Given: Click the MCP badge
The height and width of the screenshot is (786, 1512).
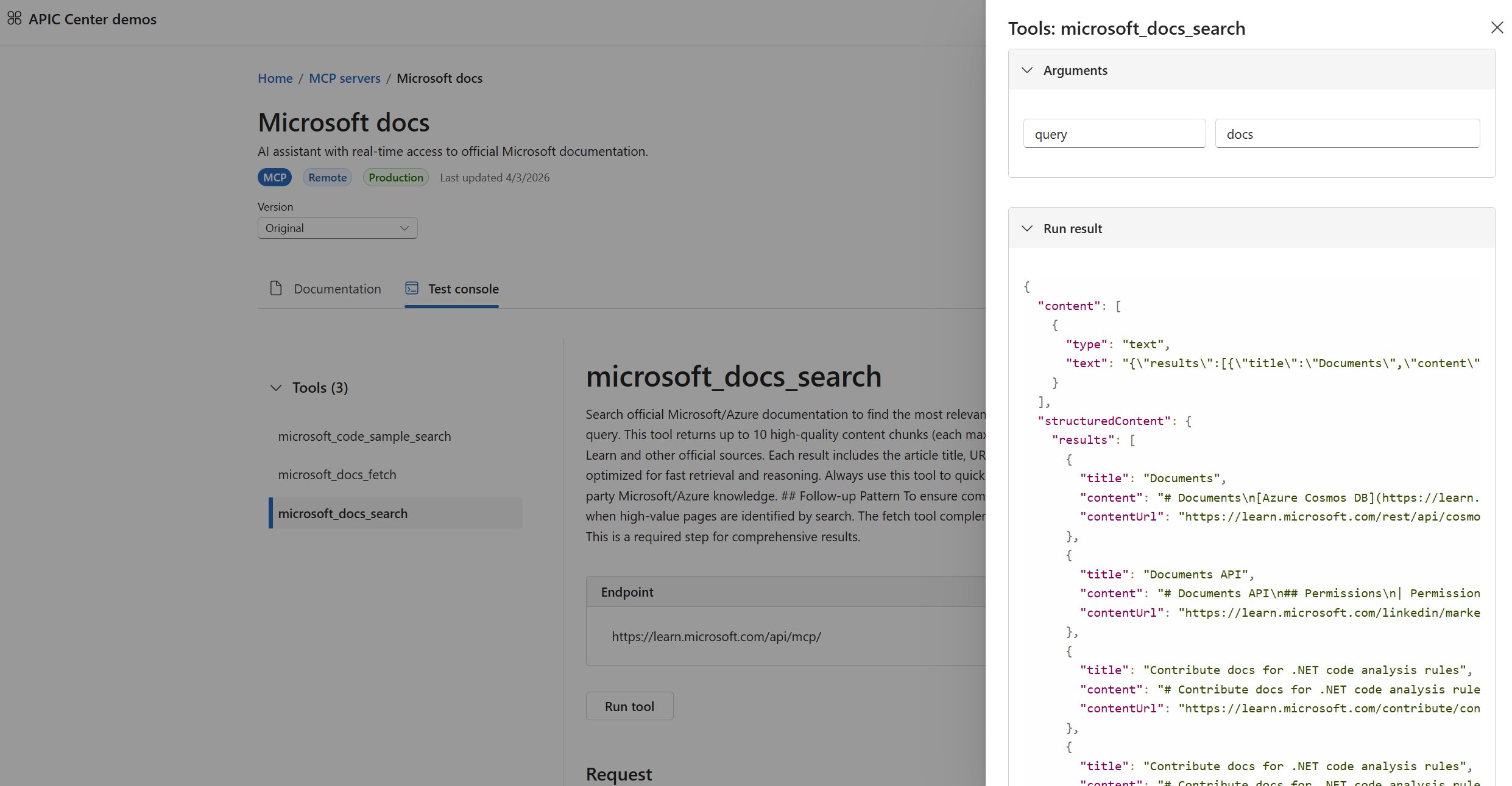Looking at the screenshot, I should pos(275,178).
